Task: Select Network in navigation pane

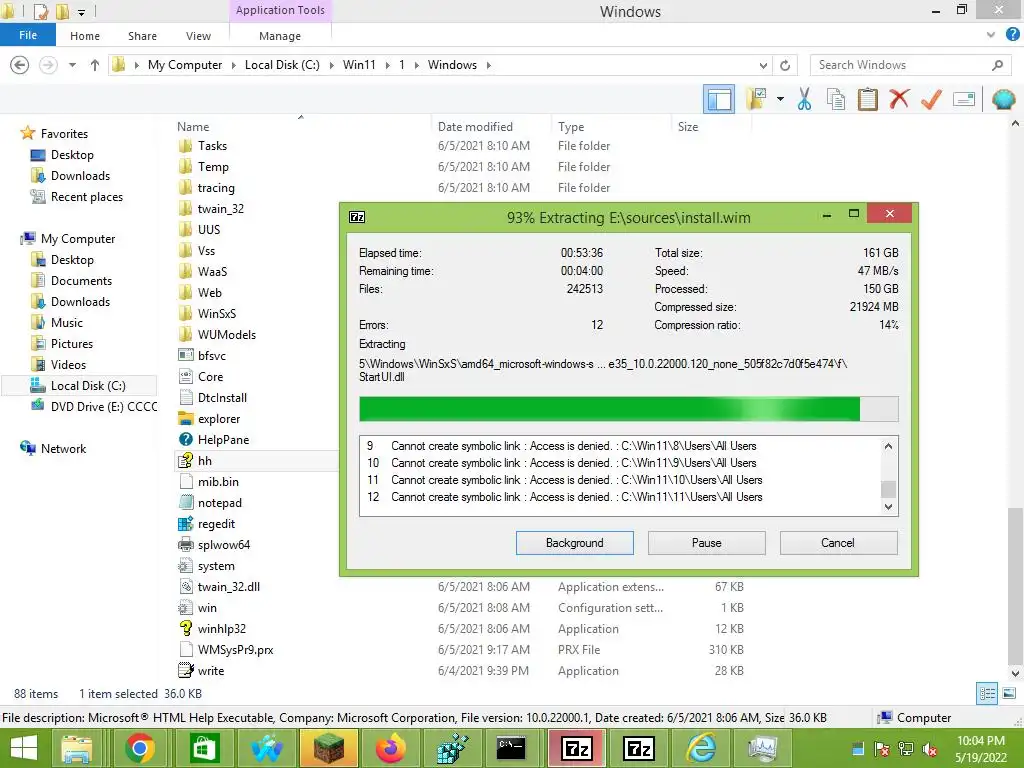Action: tap(63, 449)
